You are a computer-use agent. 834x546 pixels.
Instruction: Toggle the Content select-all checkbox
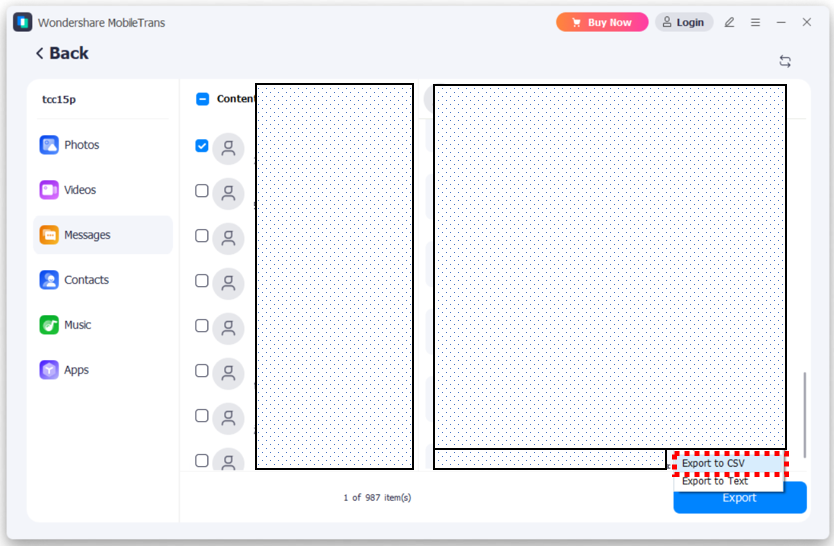click(202, 99)
